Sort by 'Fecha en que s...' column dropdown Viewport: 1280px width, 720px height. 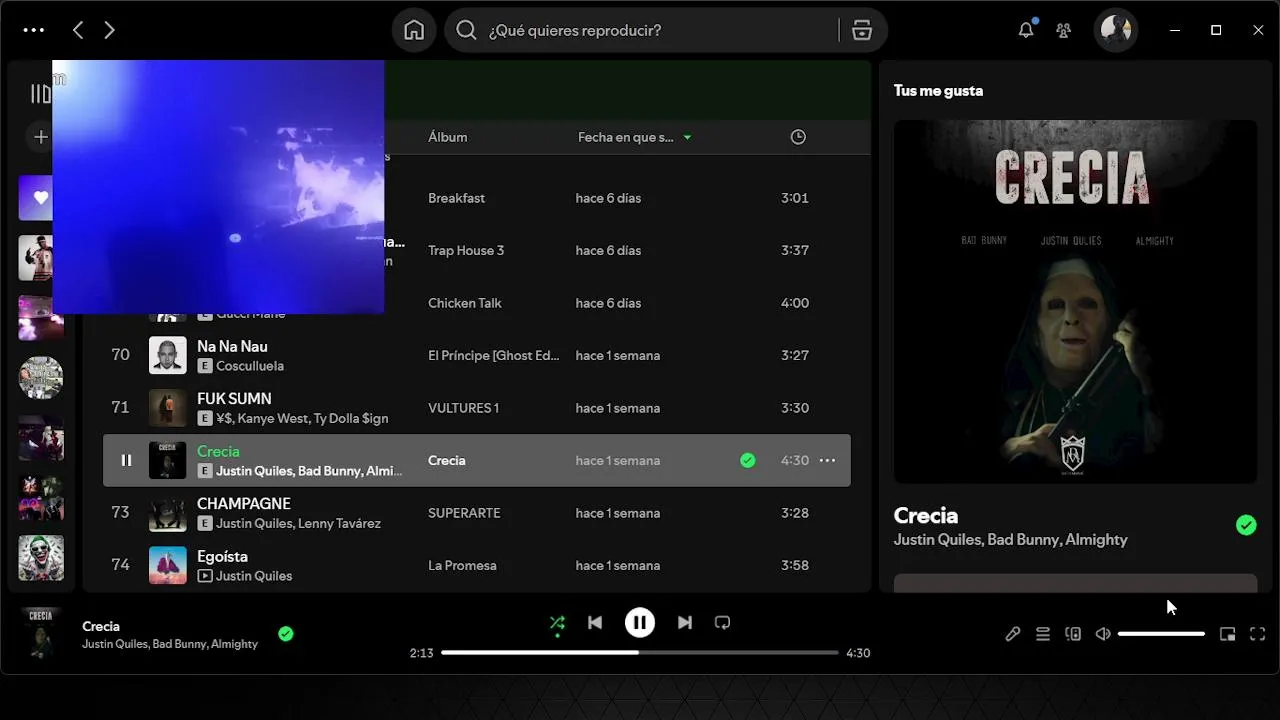tap(635, 137)
